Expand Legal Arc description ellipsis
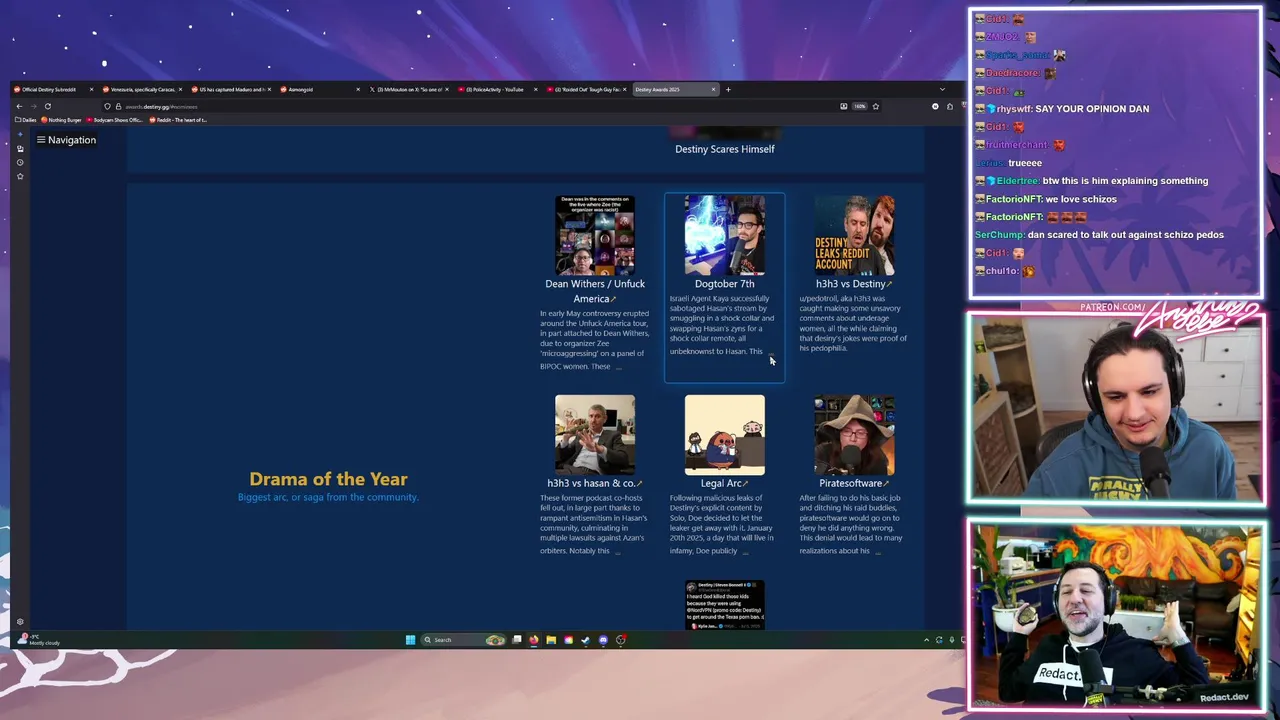Image resolution: width=1280 pixels, height=720 pixels. (746, 551)
